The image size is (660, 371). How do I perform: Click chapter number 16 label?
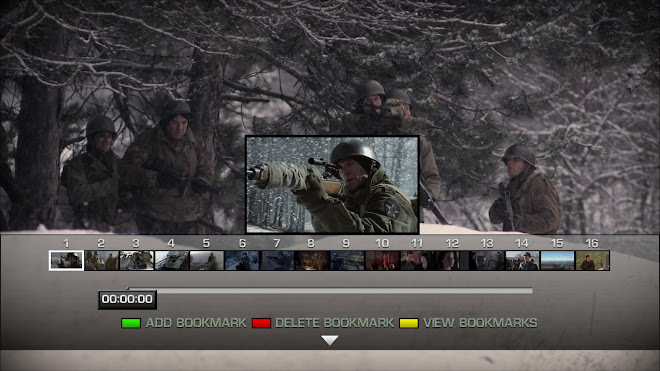pos(592,243)
